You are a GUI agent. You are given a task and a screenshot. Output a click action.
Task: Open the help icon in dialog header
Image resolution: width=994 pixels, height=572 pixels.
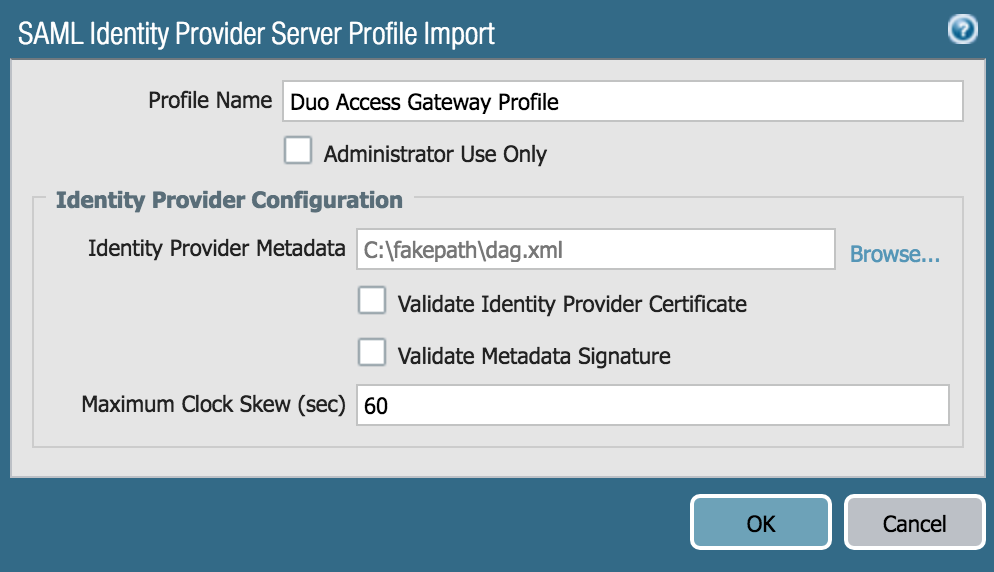[962, 29]
